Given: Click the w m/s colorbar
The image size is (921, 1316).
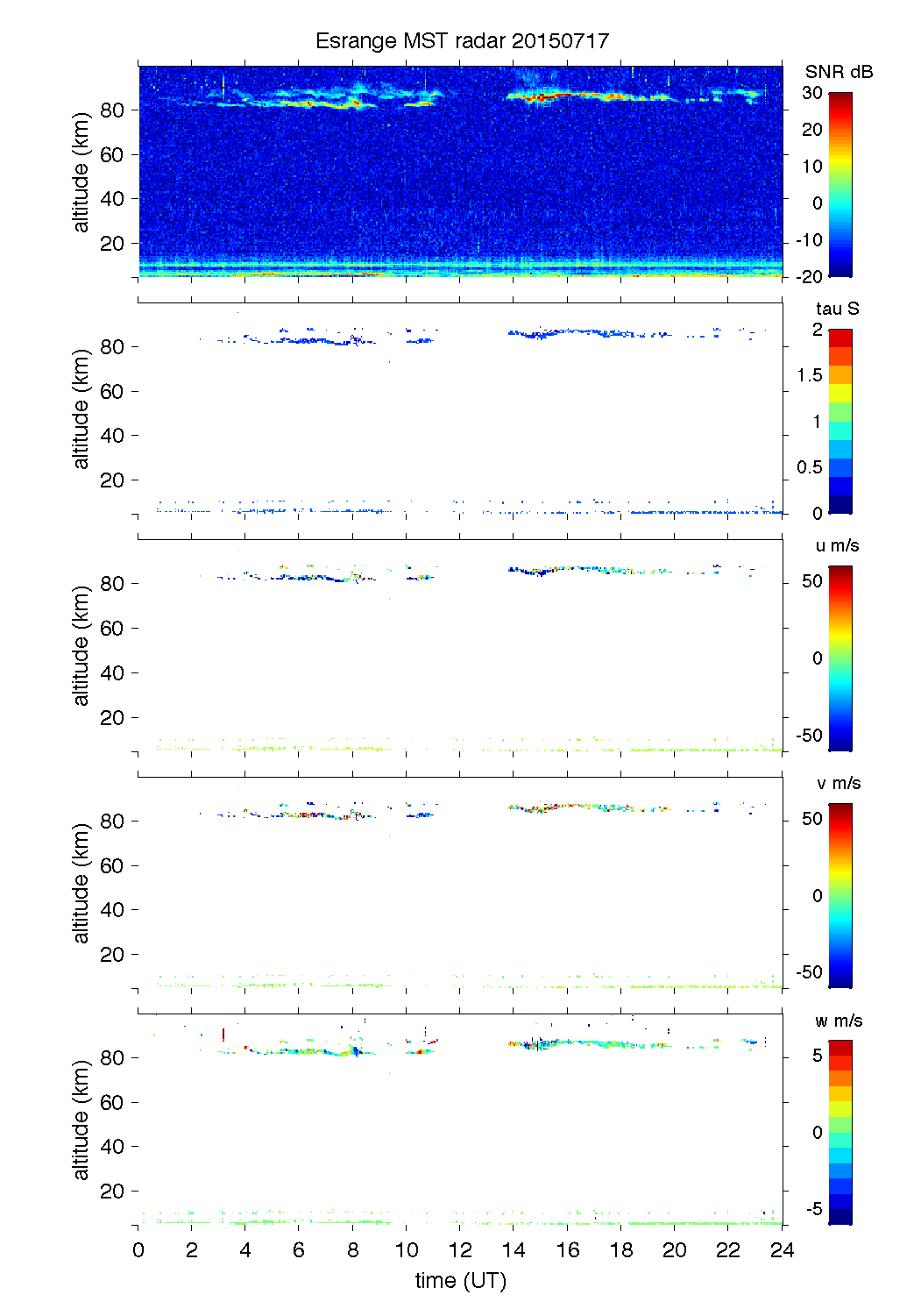Looking at the screenshot, I should pos(840,1132).
